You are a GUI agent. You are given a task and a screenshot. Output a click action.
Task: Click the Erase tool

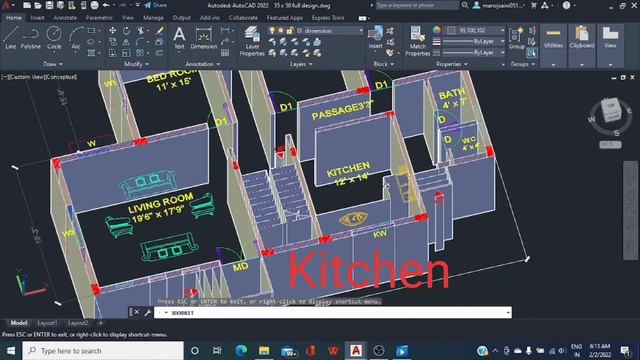coord(160,31)
